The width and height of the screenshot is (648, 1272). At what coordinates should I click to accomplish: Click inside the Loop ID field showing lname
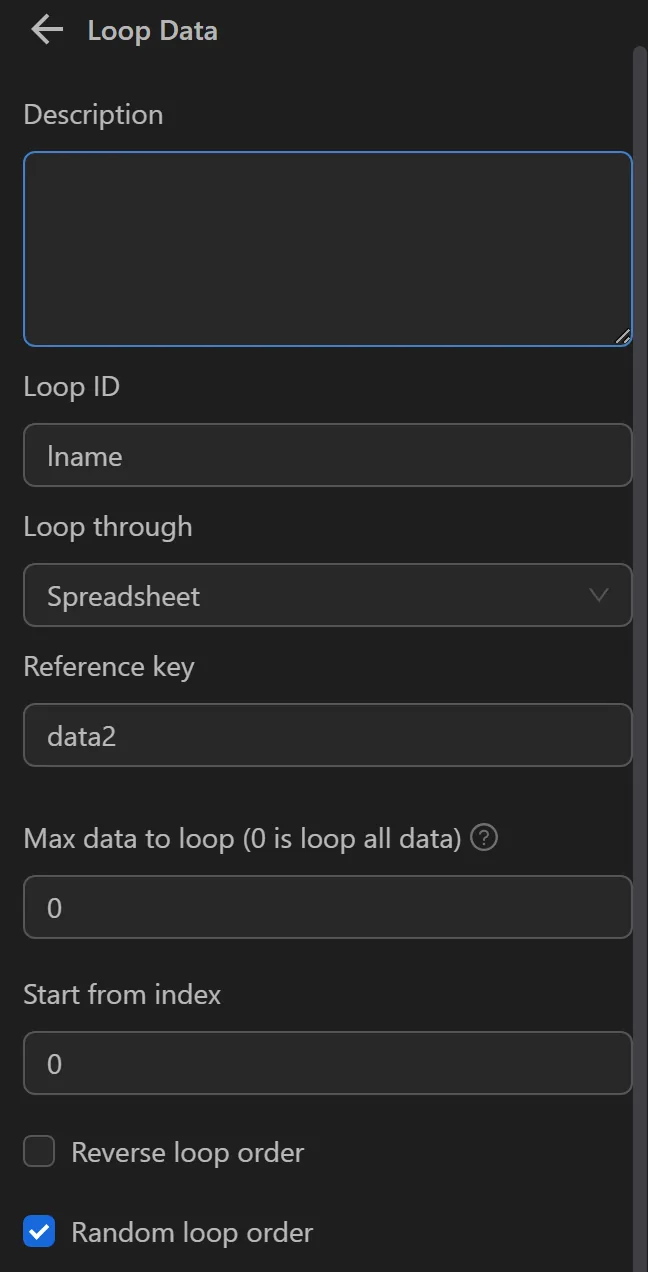coord(327,455)
